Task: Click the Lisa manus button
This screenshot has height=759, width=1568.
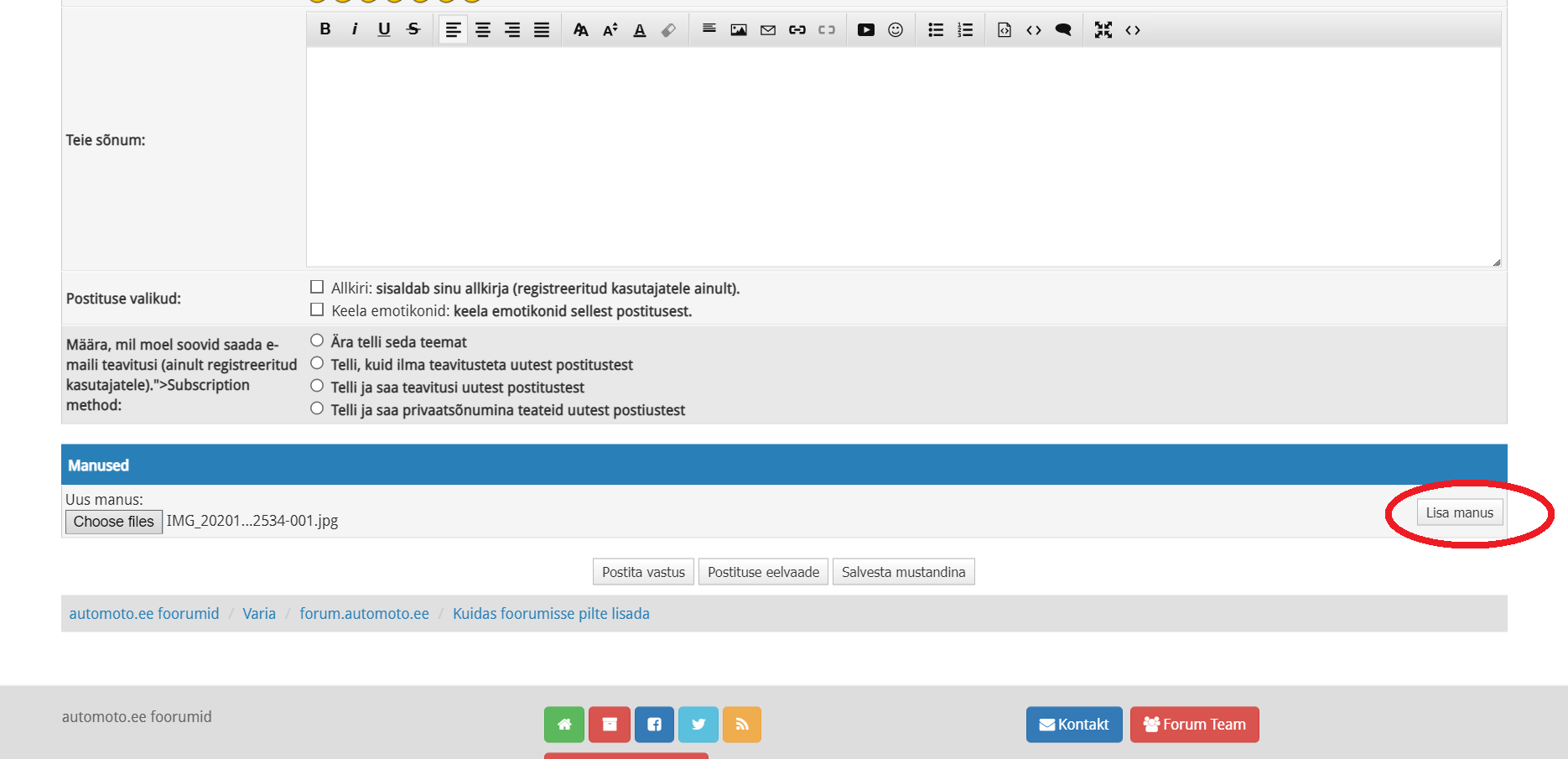Action: coord(1459,512)
